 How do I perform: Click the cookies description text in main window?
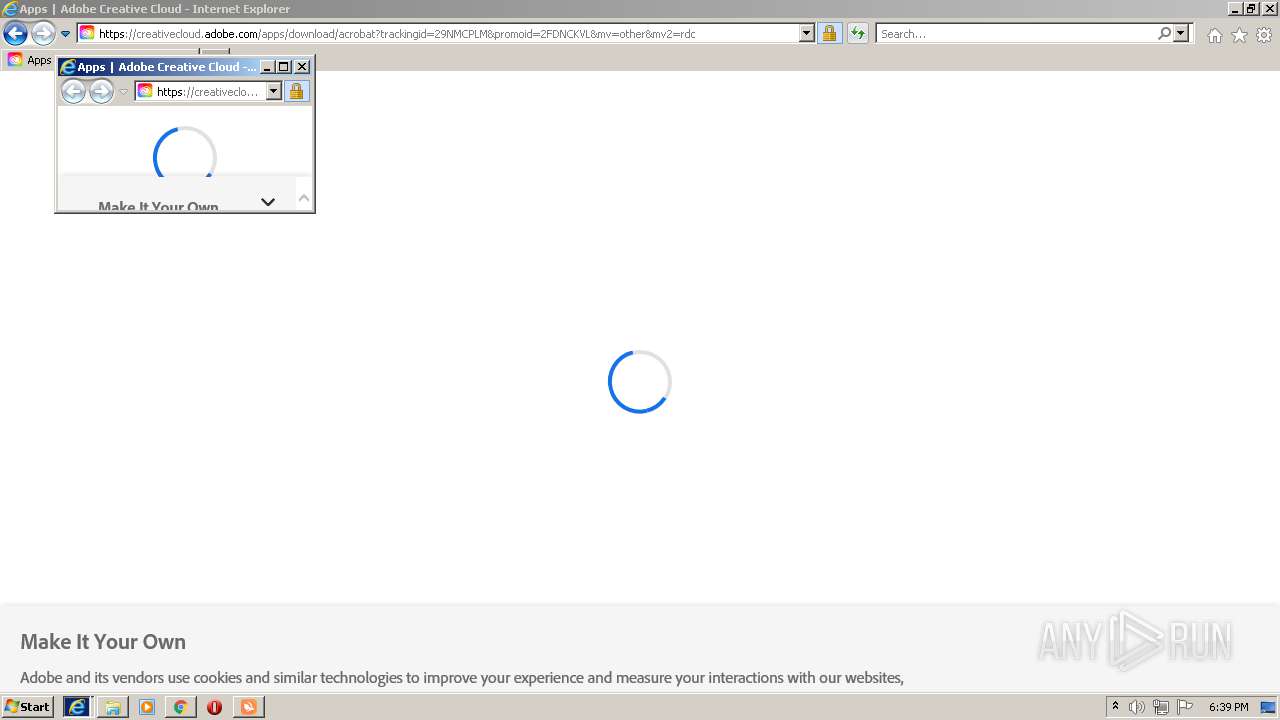point(462,678)
